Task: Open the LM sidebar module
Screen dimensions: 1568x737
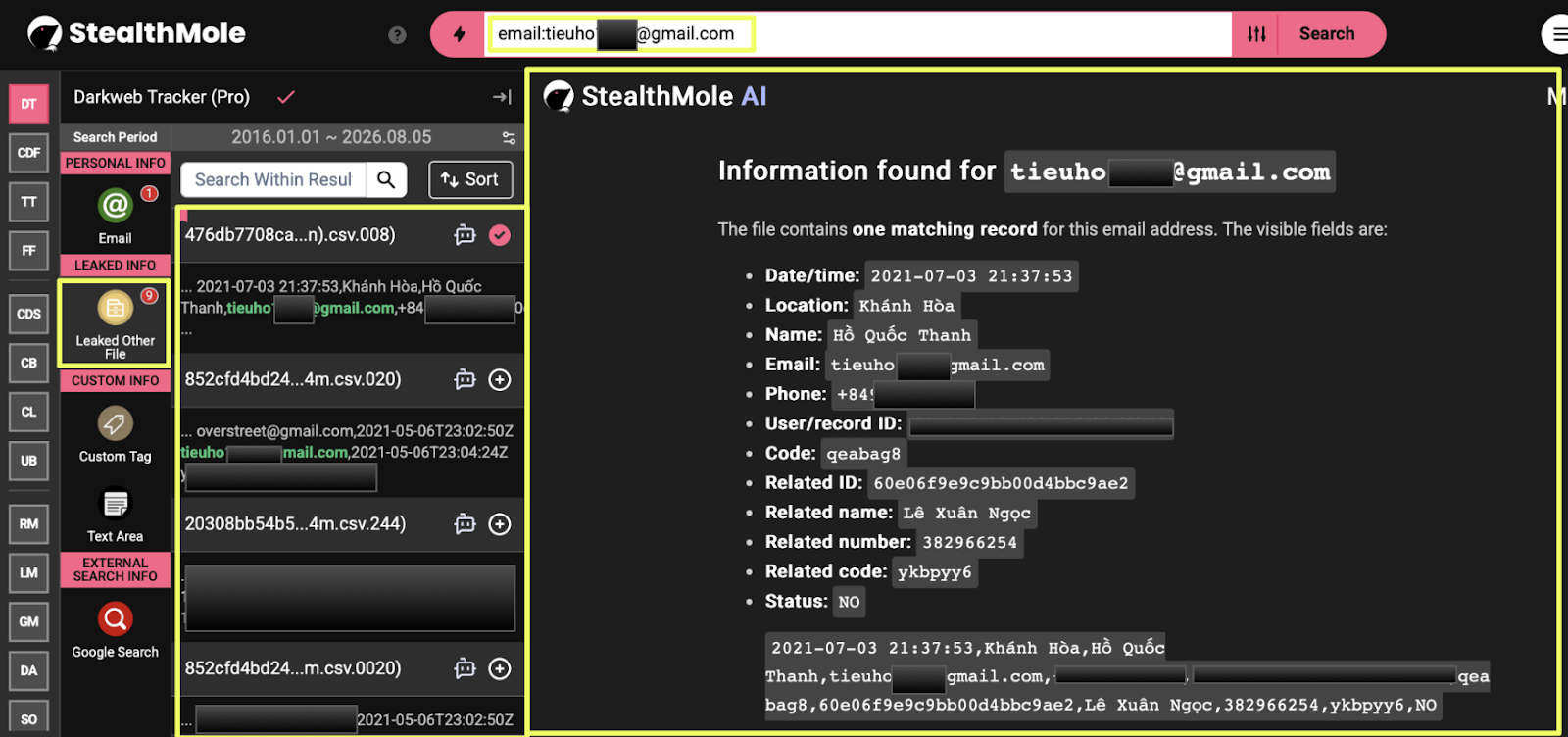Action: (x=28, y=573)
